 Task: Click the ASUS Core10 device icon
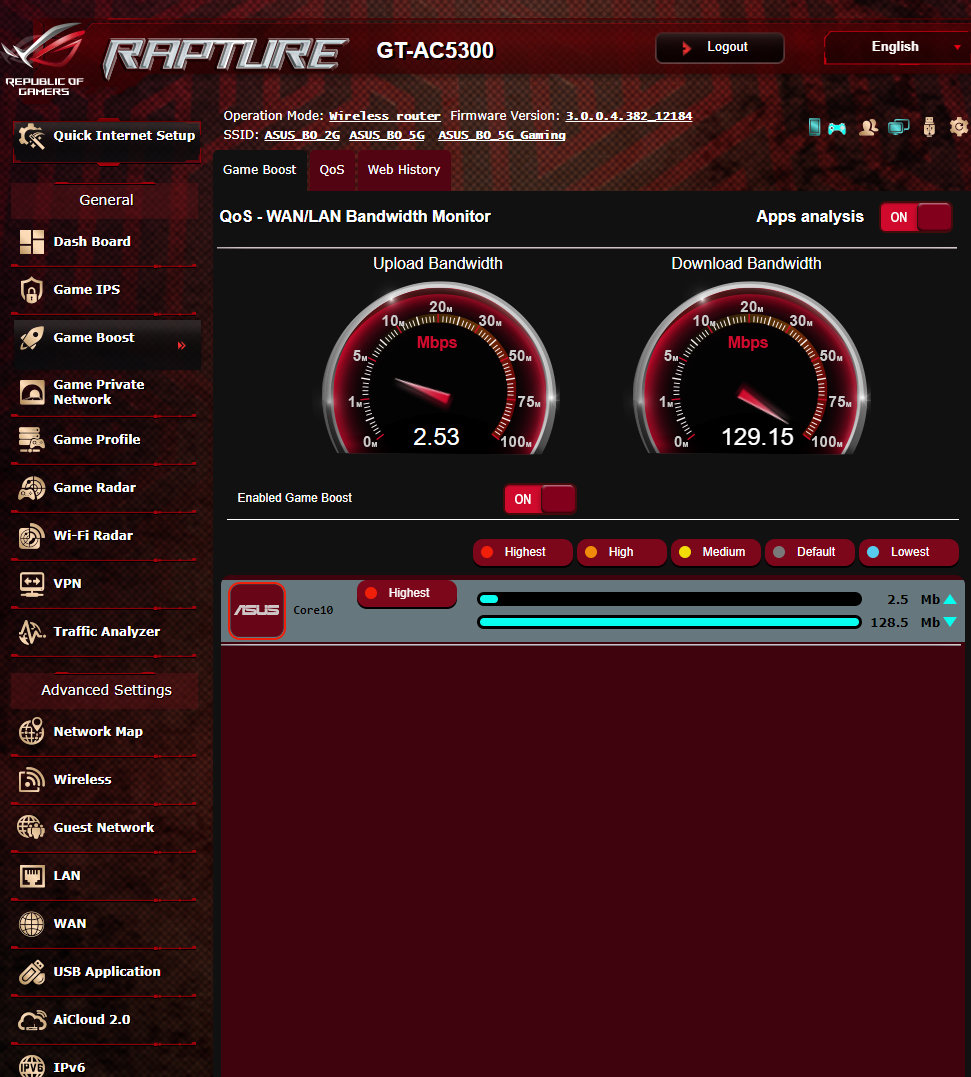[x=257, y=611]
